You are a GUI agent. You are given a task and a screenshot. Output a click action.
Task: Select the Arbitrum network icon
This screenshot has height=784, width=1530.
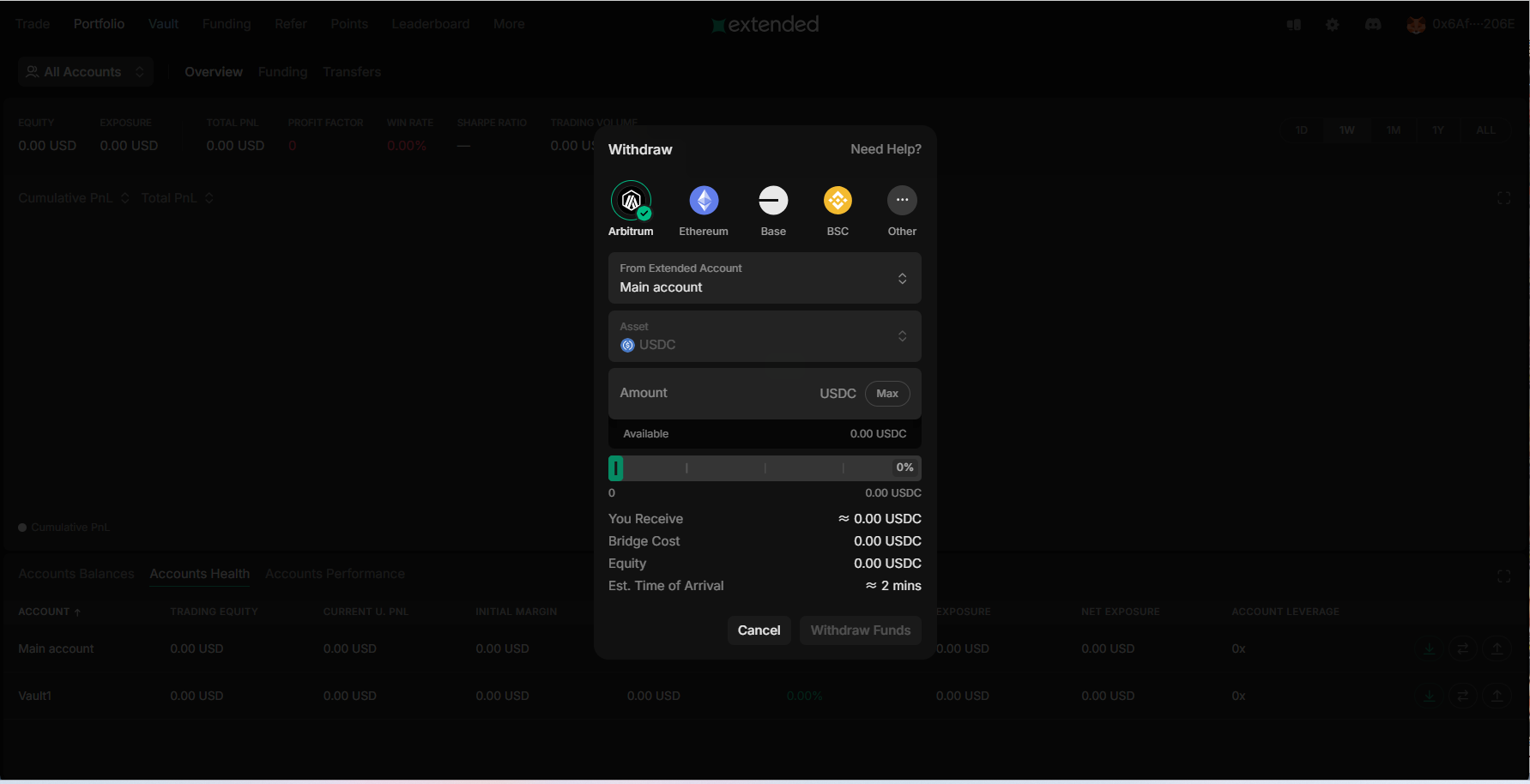[x=631, y=201]
